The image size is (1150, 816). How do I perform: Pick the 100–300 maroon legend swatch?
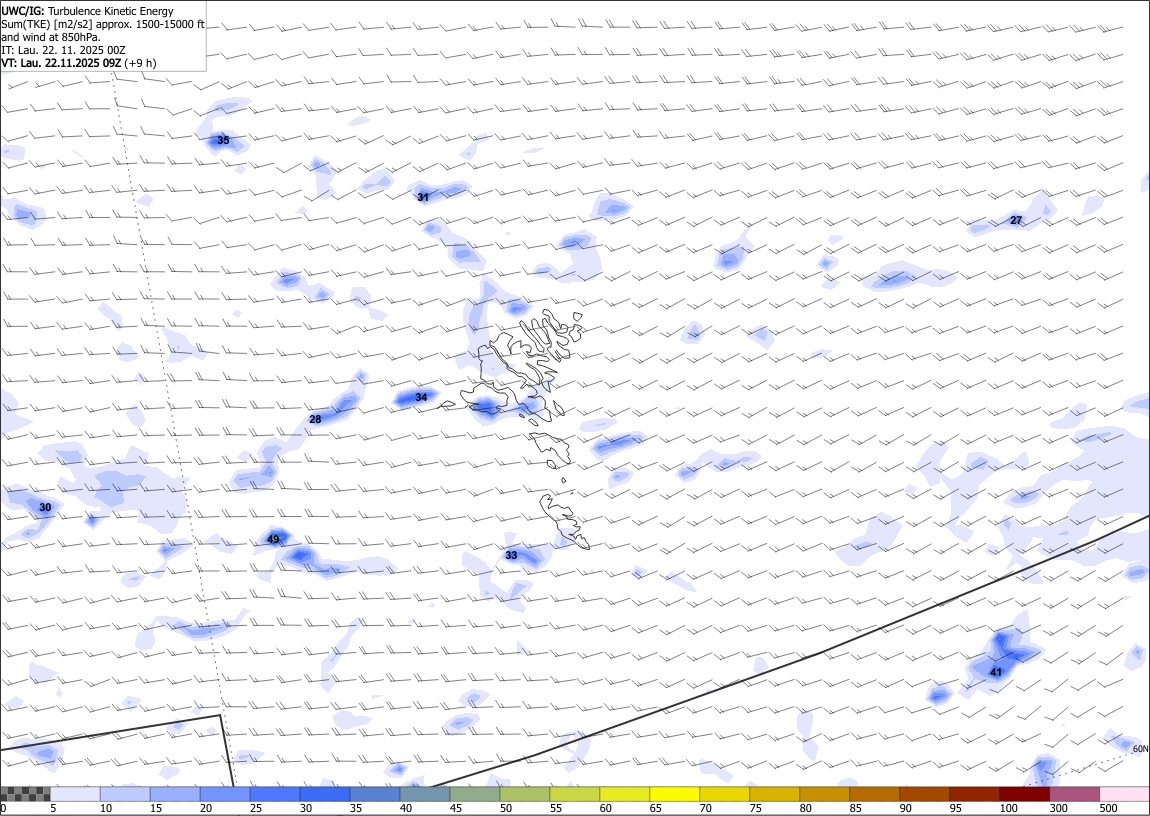[1024, 794]
